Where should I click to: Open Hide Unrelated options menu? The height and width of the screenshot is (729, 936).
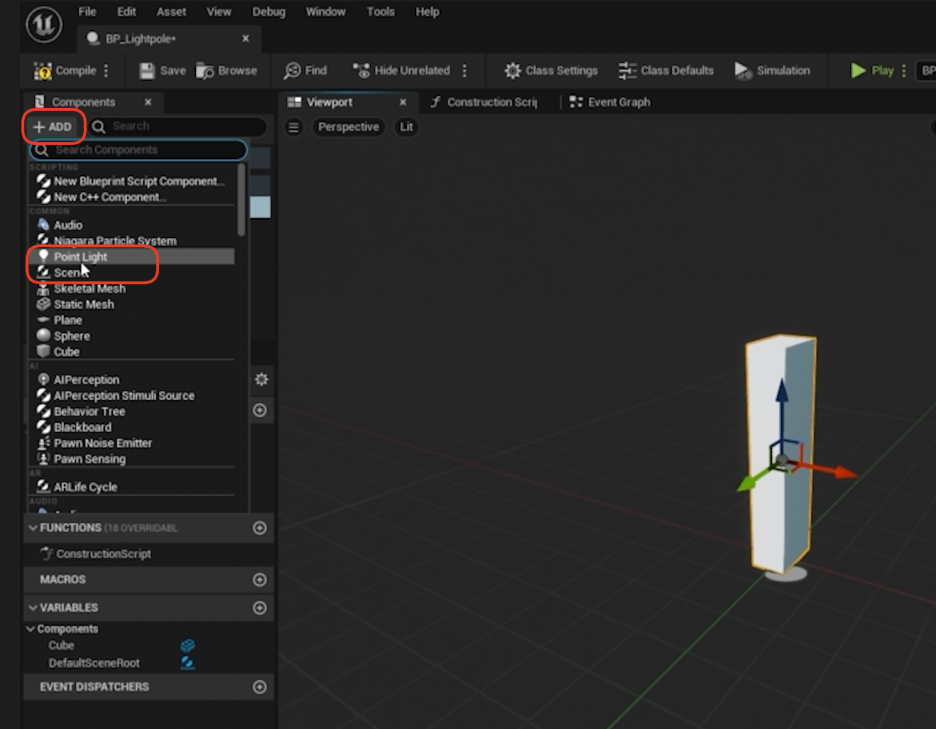[464, 70]
